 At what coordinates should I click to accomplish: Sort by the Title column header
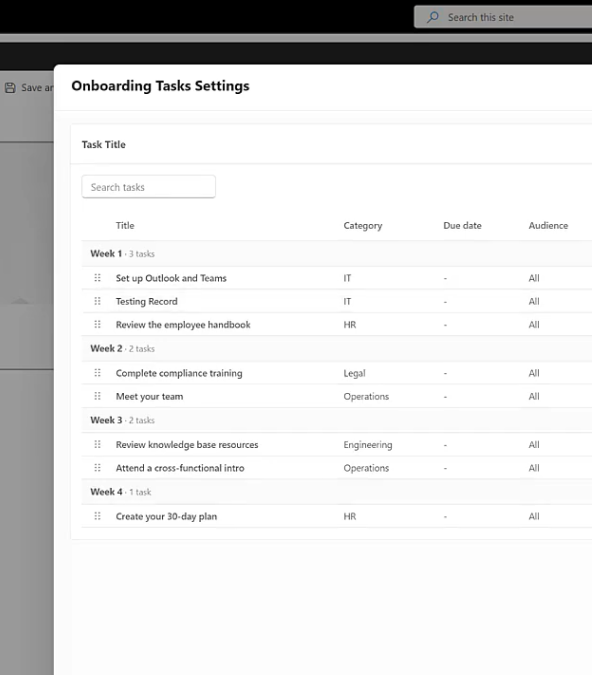pyautogui.click(x=125, y=226)
